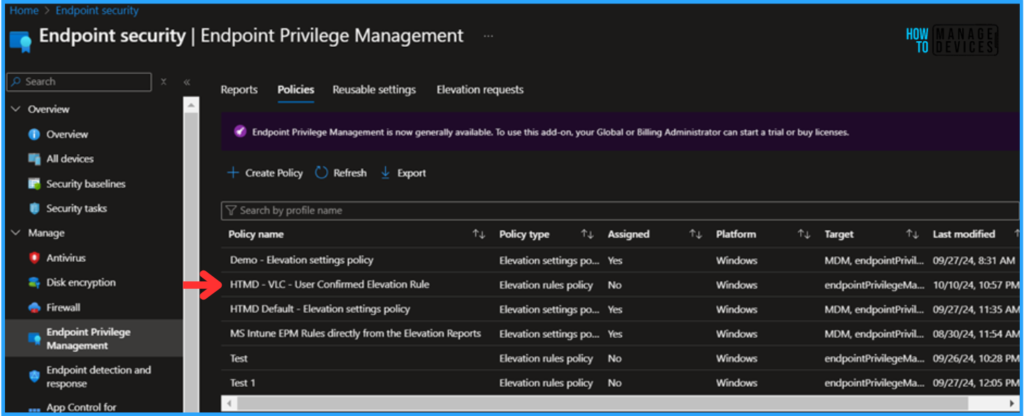Click the Create Policy button

tap(265, 173)
